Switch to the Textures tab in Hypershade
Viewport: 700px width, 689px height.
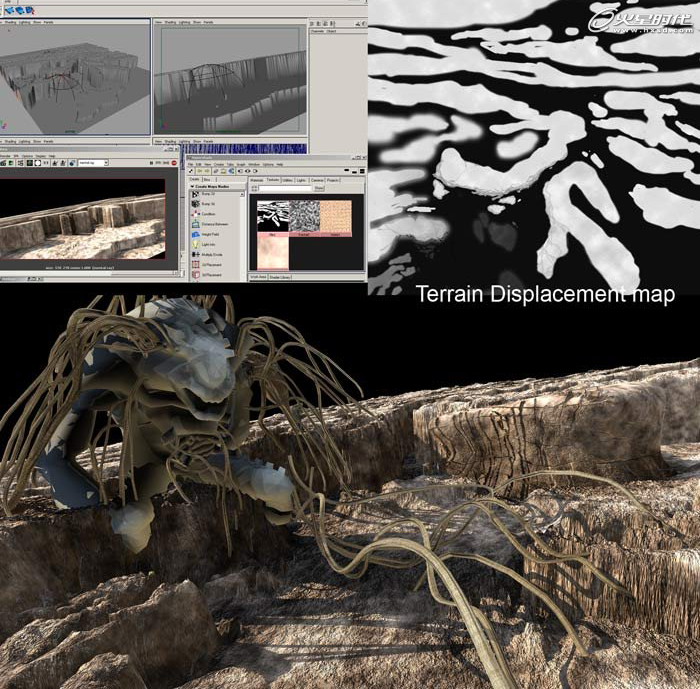(273, 180)
